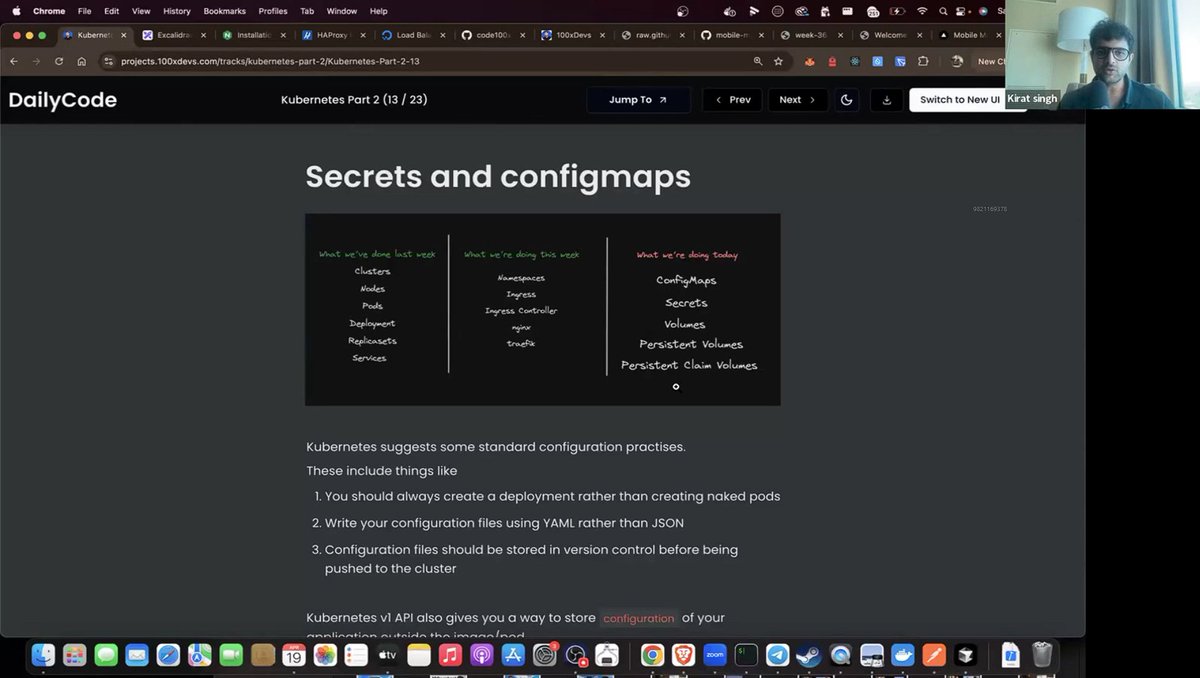Click browser forward arrow
This screenshot has height=678, width=1200.
37,61
